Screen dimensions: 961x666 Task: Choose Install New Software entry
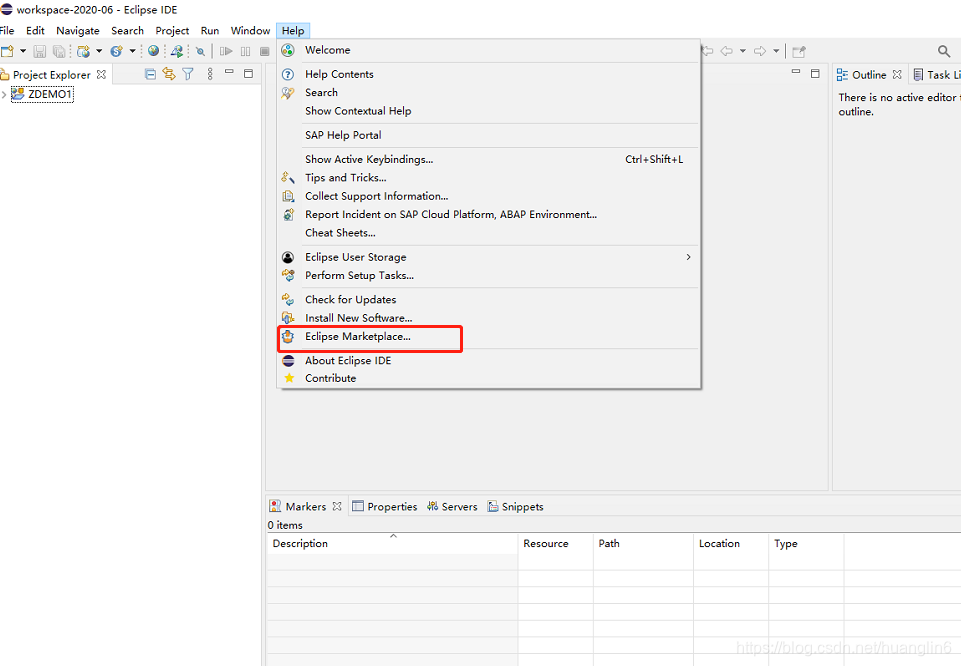click(x=488, y=318)
